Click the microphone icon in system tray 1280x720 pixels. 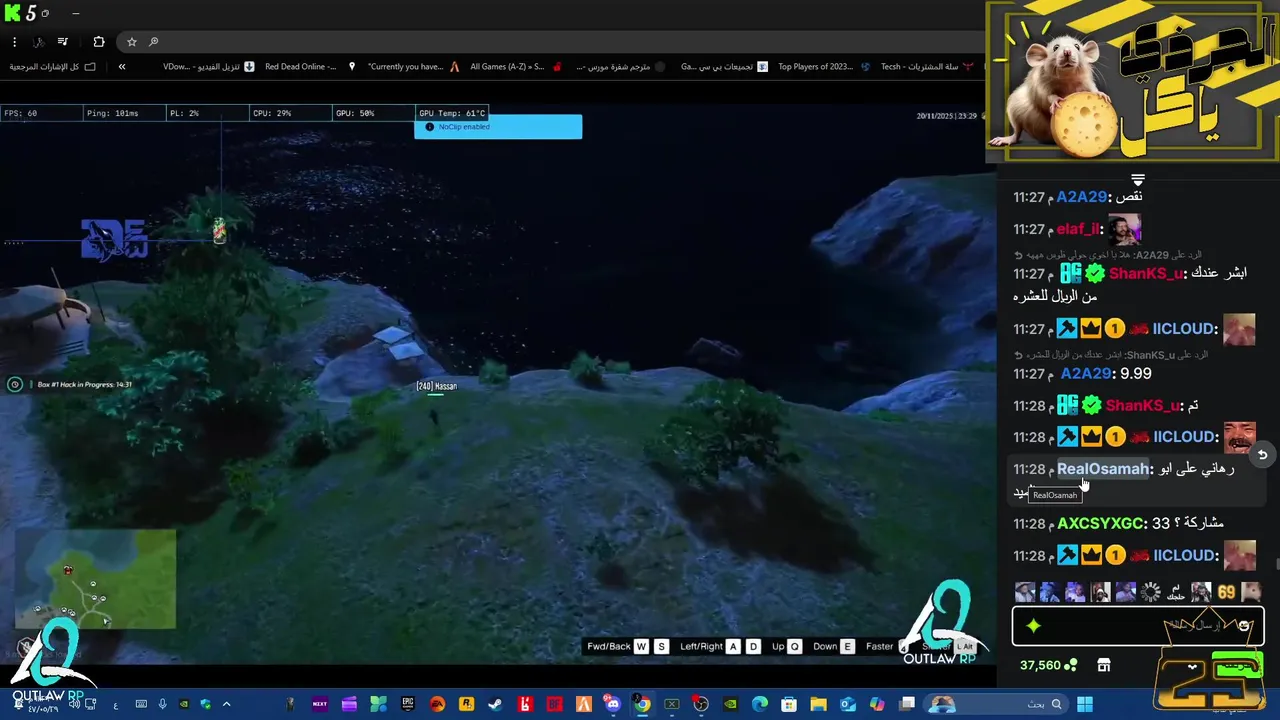(162, 705)
